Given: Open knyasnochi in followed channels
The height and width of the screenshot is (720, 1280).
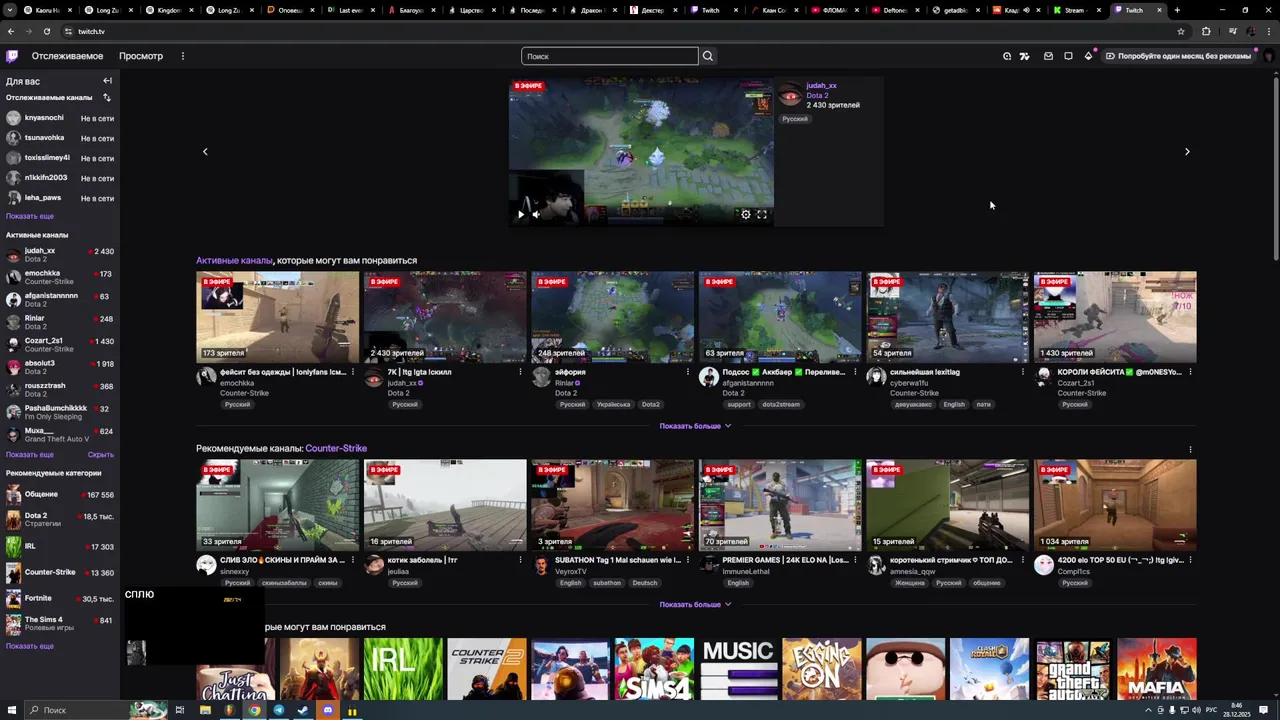Looking at the screenshot, I should click(60, 118).
